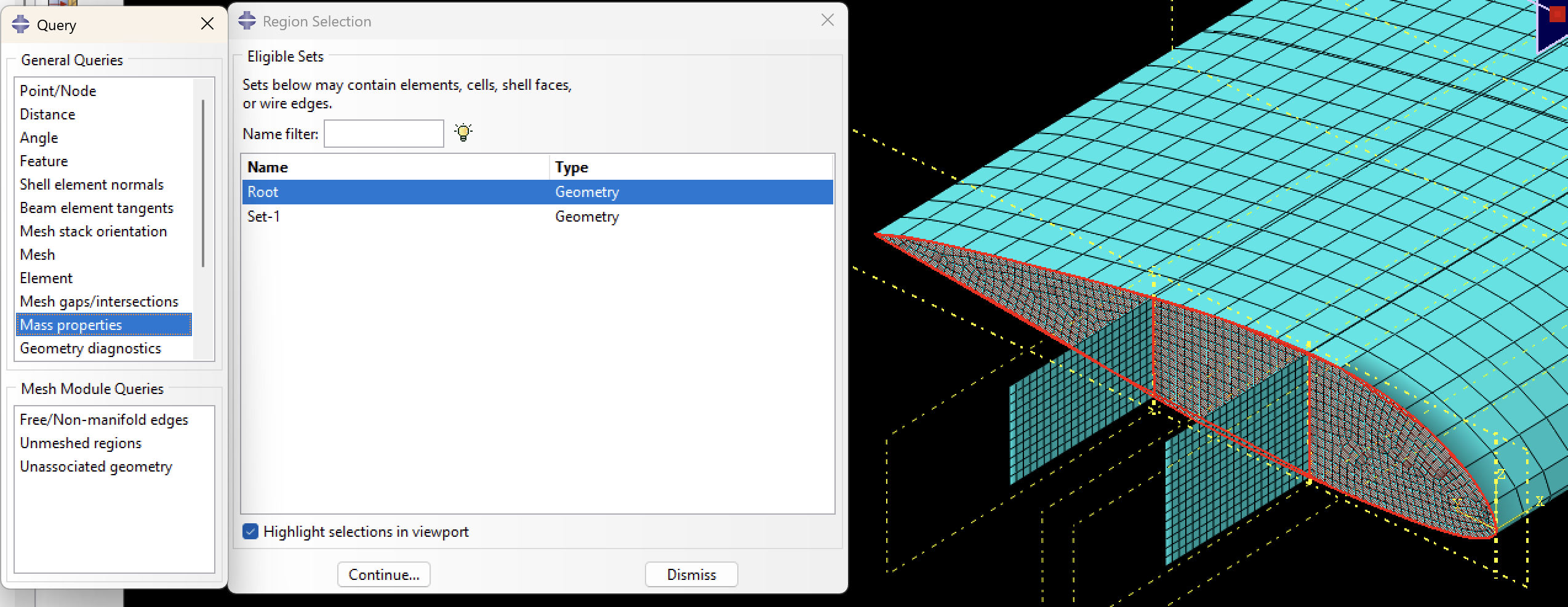
Task: Select Beam element tangents query
Action: pyautogui.click(x=97, y=208)
